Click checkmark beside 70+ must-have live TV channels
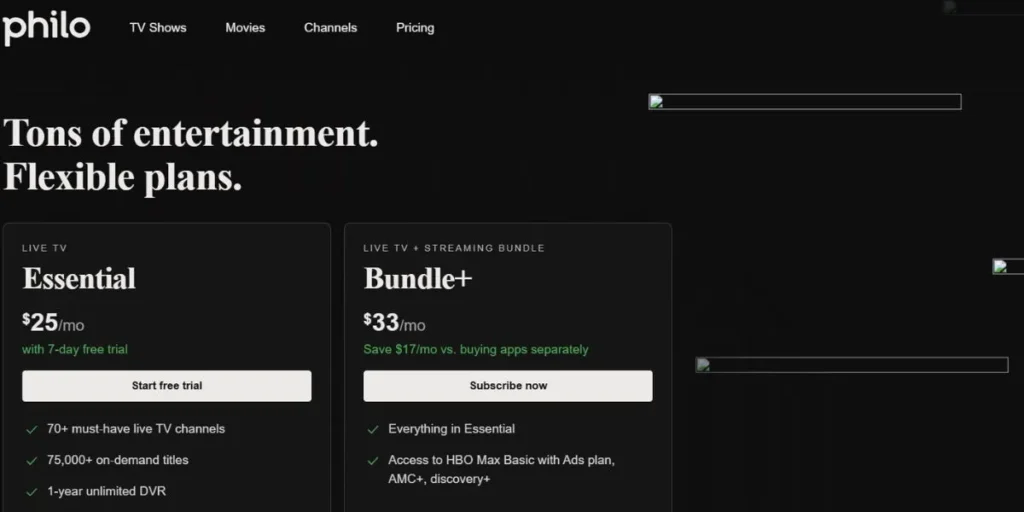This screenshot has height=512, width=1024. pos(32,429)
